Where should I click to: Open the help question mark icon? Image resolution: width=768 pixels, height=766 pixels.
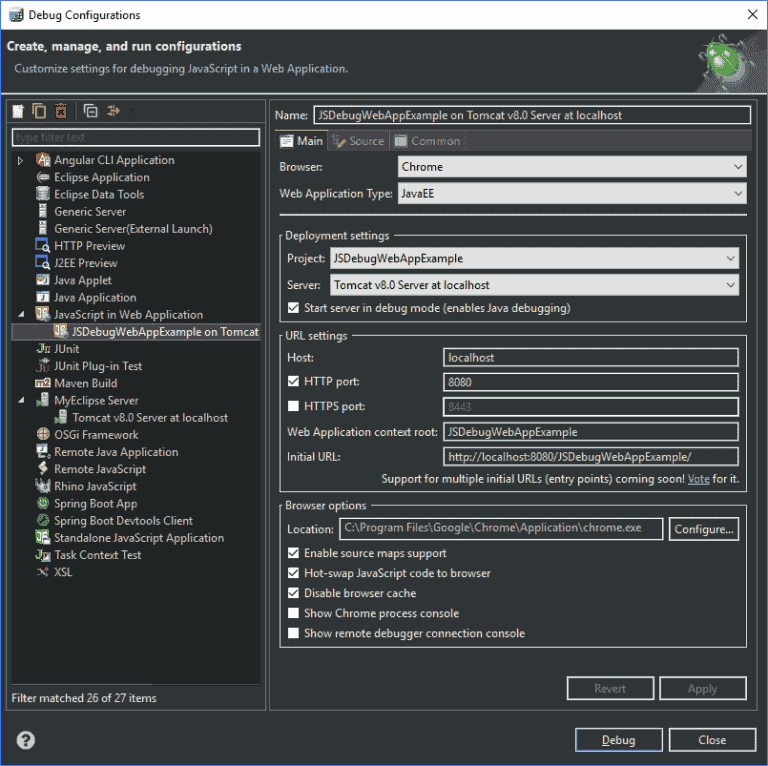coord(25,740)
